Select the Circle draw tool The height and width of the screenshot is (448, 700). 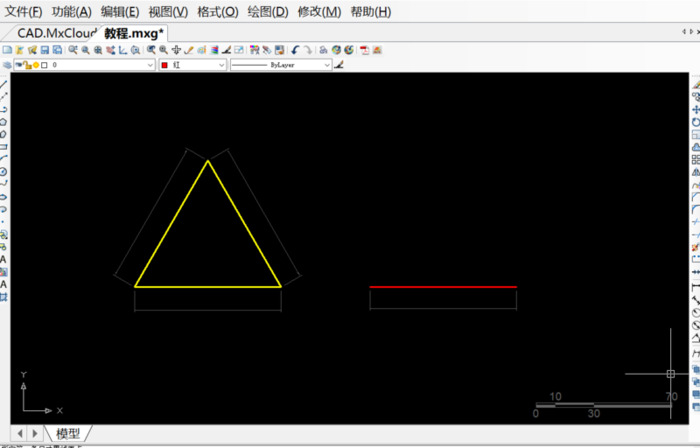click(x=4, y=171)
